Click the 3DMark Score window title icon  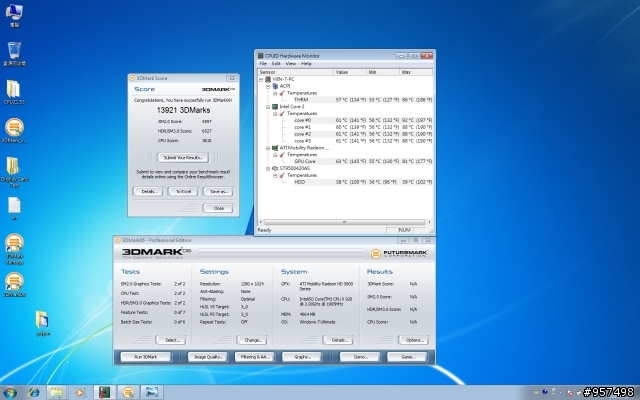click(132, 78)
